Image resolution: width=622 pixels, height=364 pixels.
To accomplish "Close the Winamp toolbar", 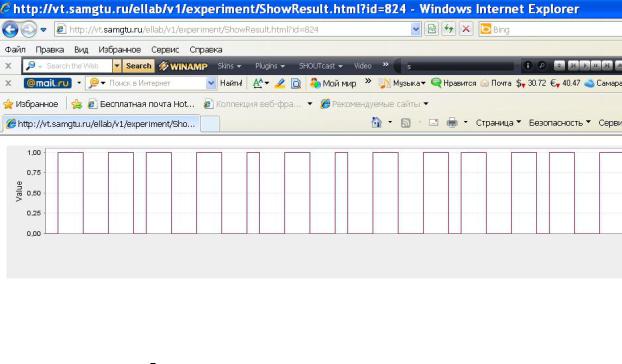I will (x=8, y=66).
